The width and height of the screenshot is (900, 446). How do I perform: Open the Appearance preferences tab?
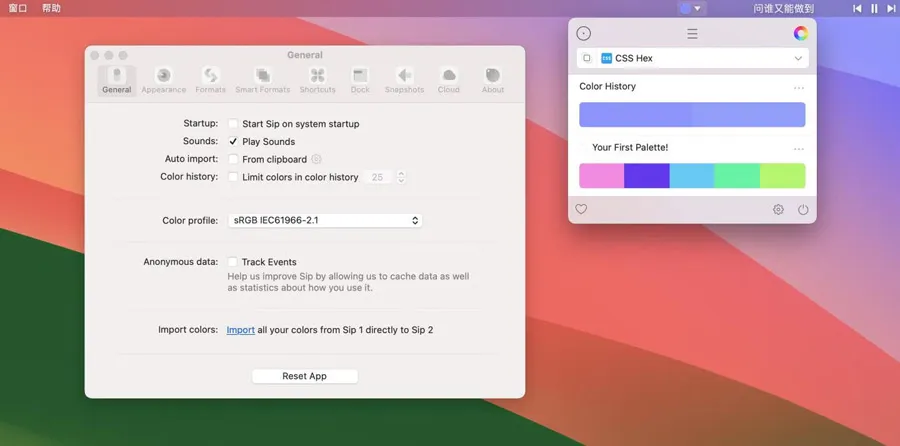coord(163,80)
